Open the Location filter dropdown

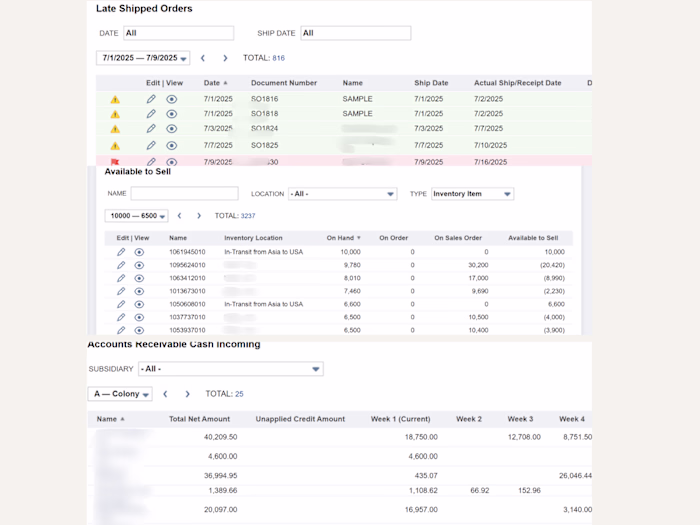(342, 194)
